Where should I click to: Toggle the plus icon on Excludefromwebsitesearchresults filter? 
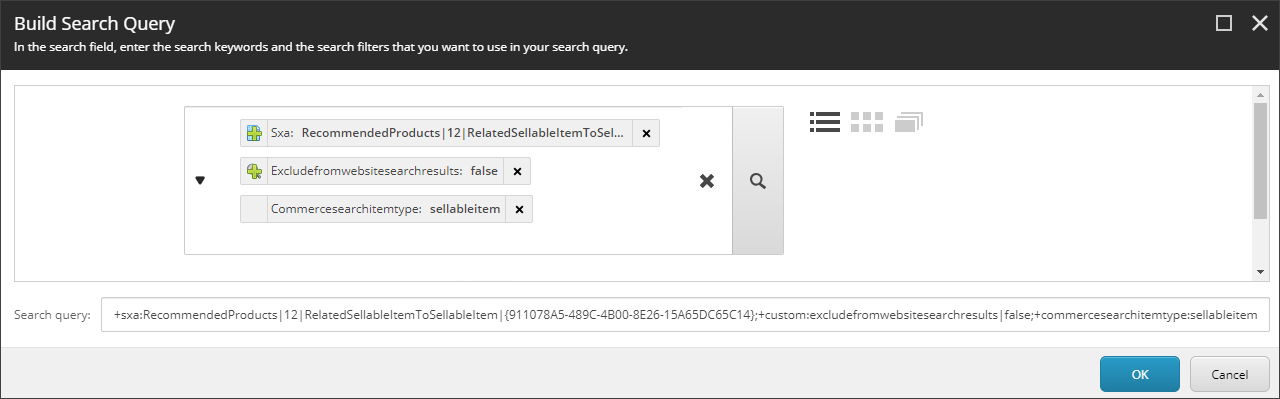254,171
